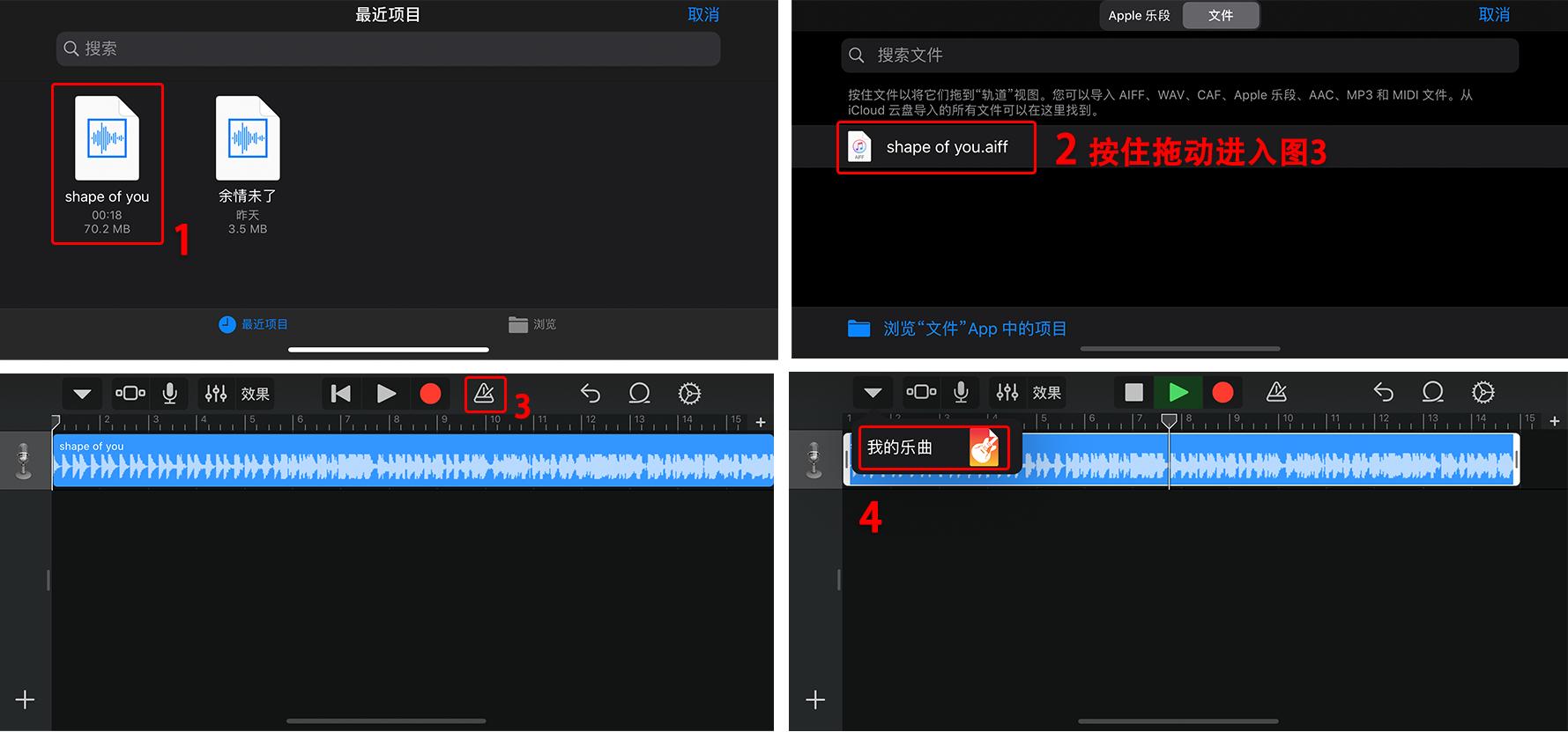
Task: Toggle the metronome in bottom-right screen
Action: coord(1275,392)
